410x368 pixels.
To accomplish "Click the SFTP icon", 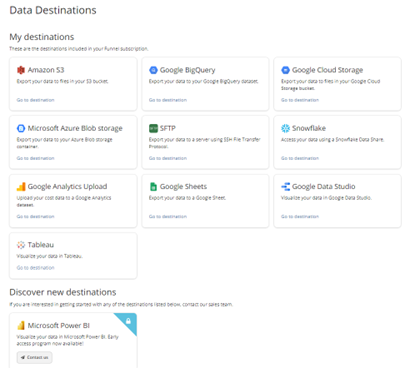I will tap(153, 128).
